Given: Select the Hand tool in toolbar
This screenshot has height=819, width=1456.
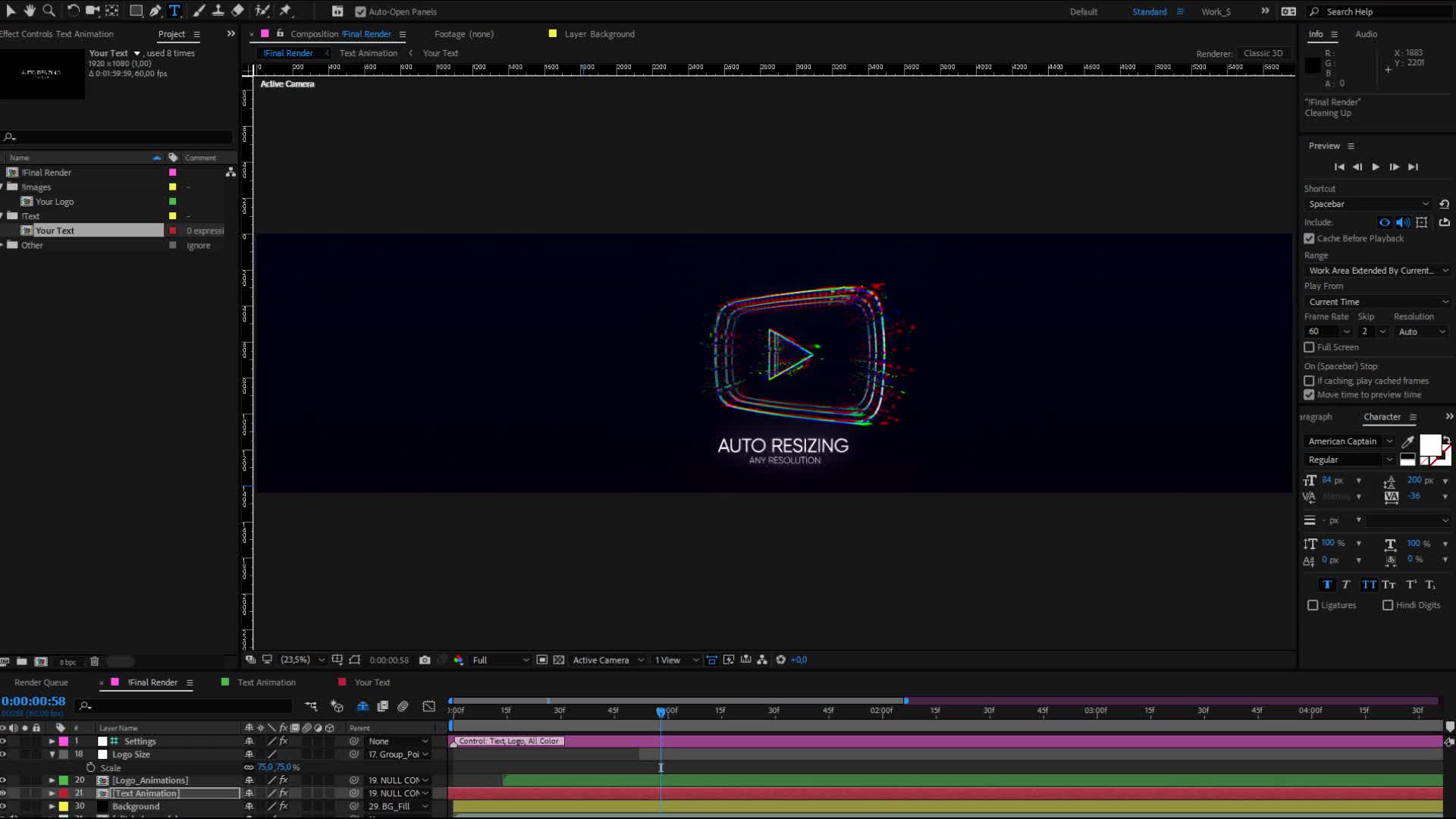Looking at the screenshot, I should (29, 11).
